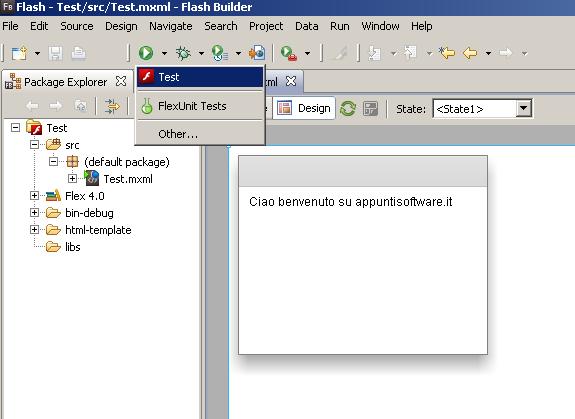Click the Profile toolbar icon
575x419 pixels.
pyautogui.click(x=220, y=53)
